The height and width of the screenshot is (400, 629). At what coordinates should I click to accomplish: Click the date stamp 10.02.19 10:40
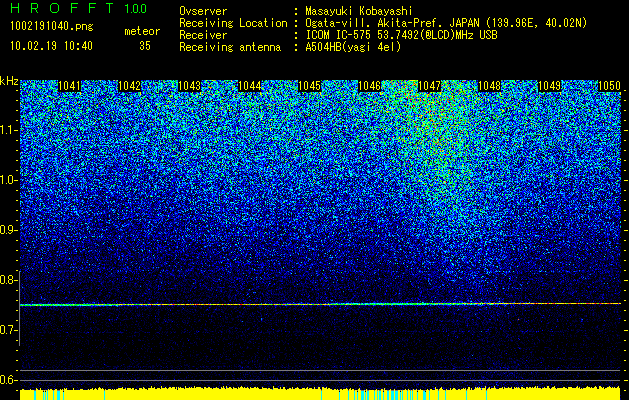pyautogui.click(x=51, y=46)
